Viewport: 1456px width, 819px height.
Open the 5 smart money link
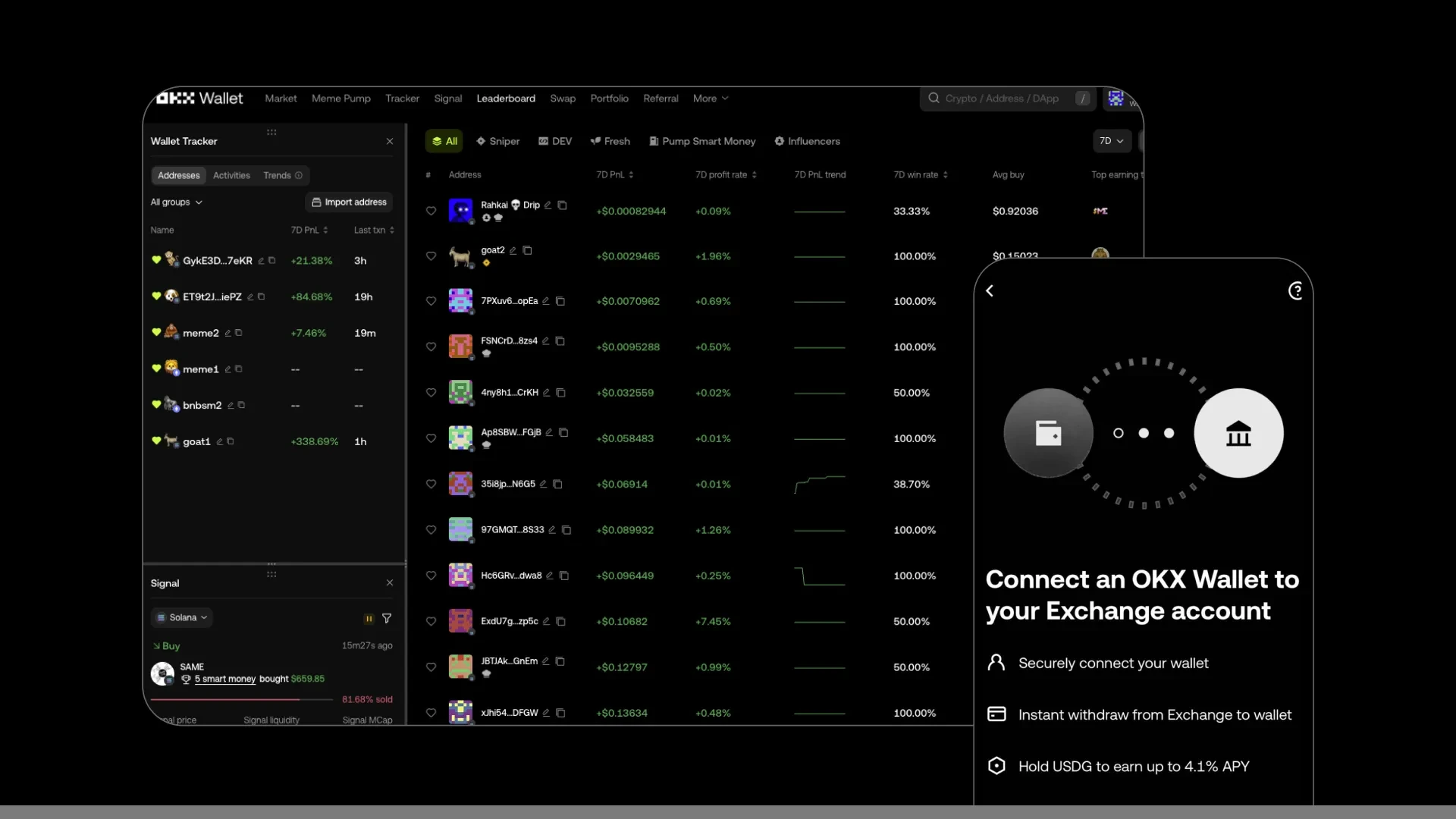pyautogui.click(x=226, y=679)
